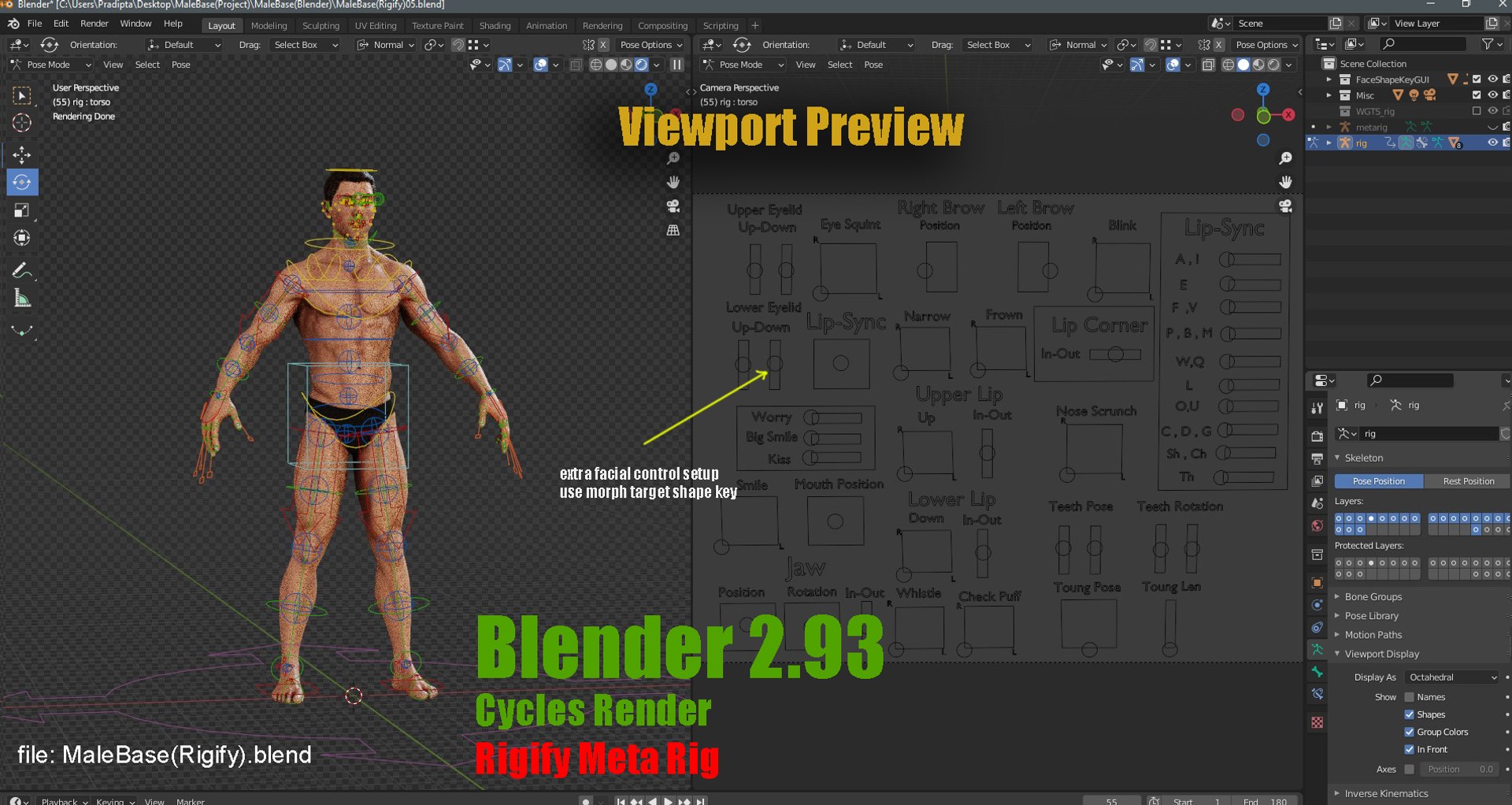Switch left viewport to solid shading
This screenshot has width=1512, height=805.
611,65
